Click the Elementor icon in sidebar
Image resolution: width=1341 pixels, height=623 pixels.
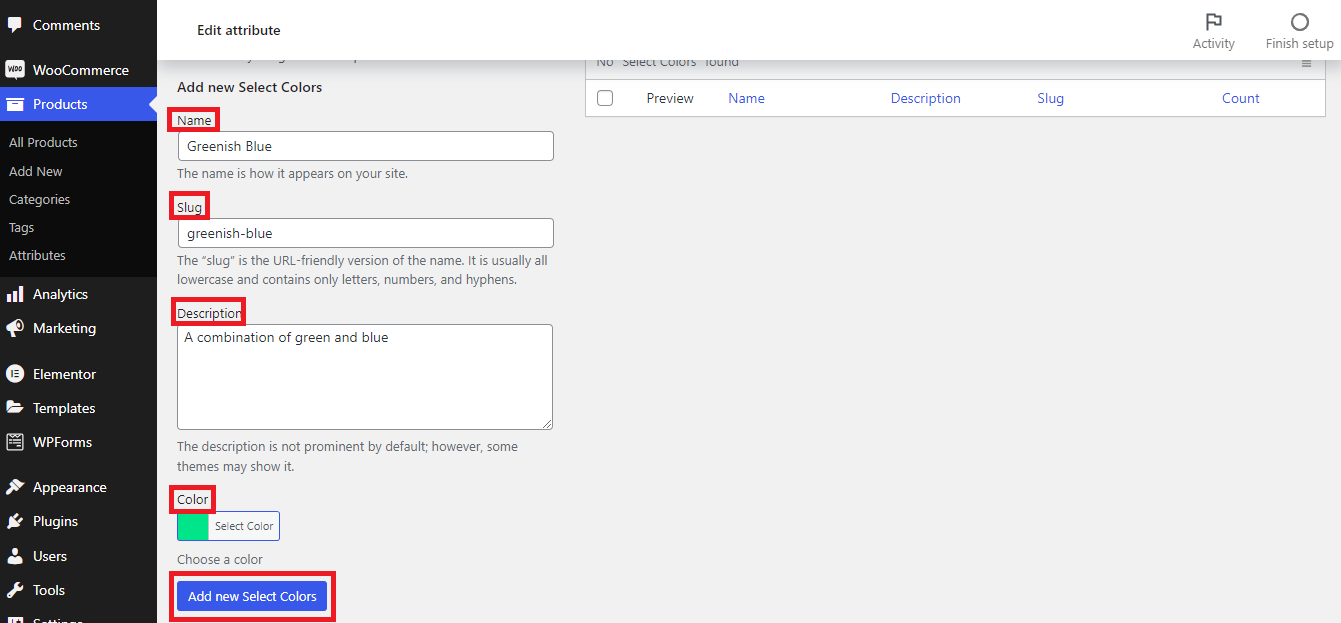coord(15,374)
